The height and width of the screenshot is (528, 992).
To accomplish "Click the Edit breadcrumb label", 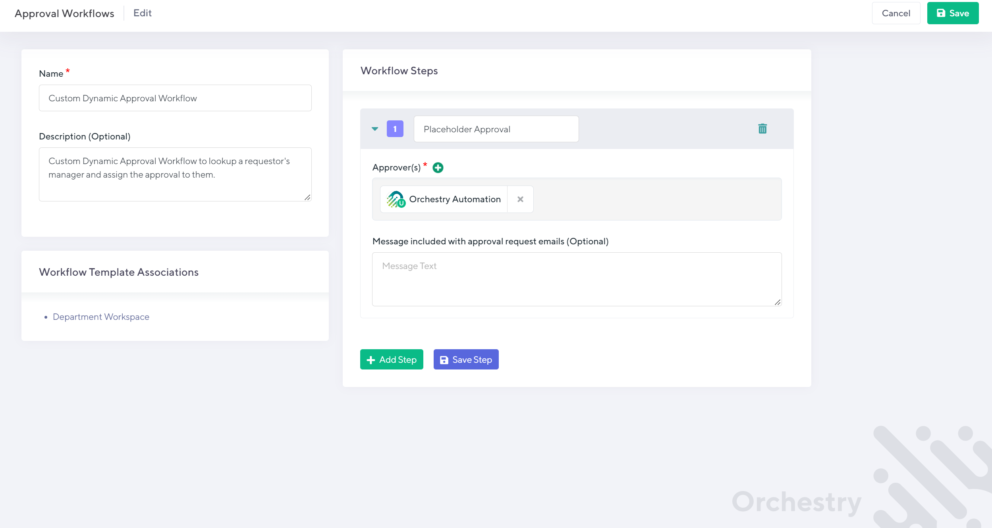I will (142, 13).
